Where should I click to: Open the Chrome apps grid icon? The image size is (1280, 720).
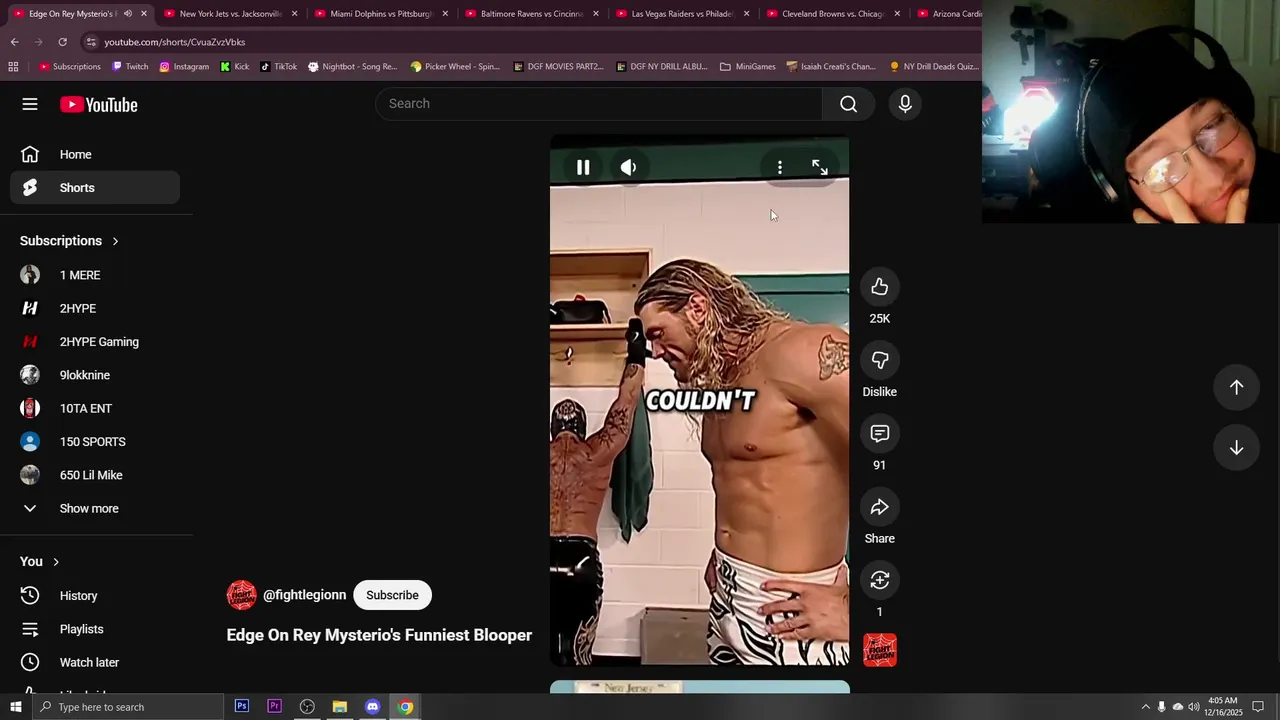13,67
